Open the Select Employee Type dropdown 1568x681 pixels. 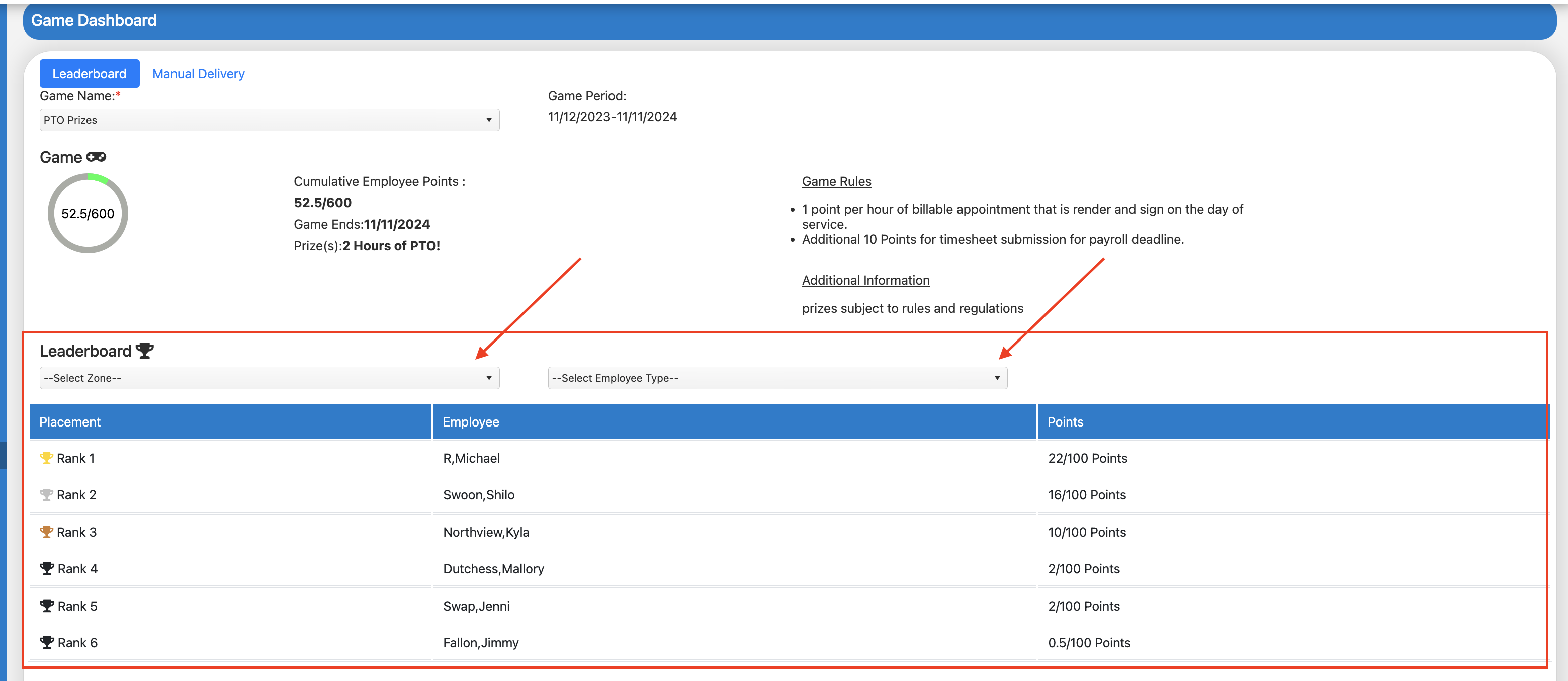coord(776,378)
